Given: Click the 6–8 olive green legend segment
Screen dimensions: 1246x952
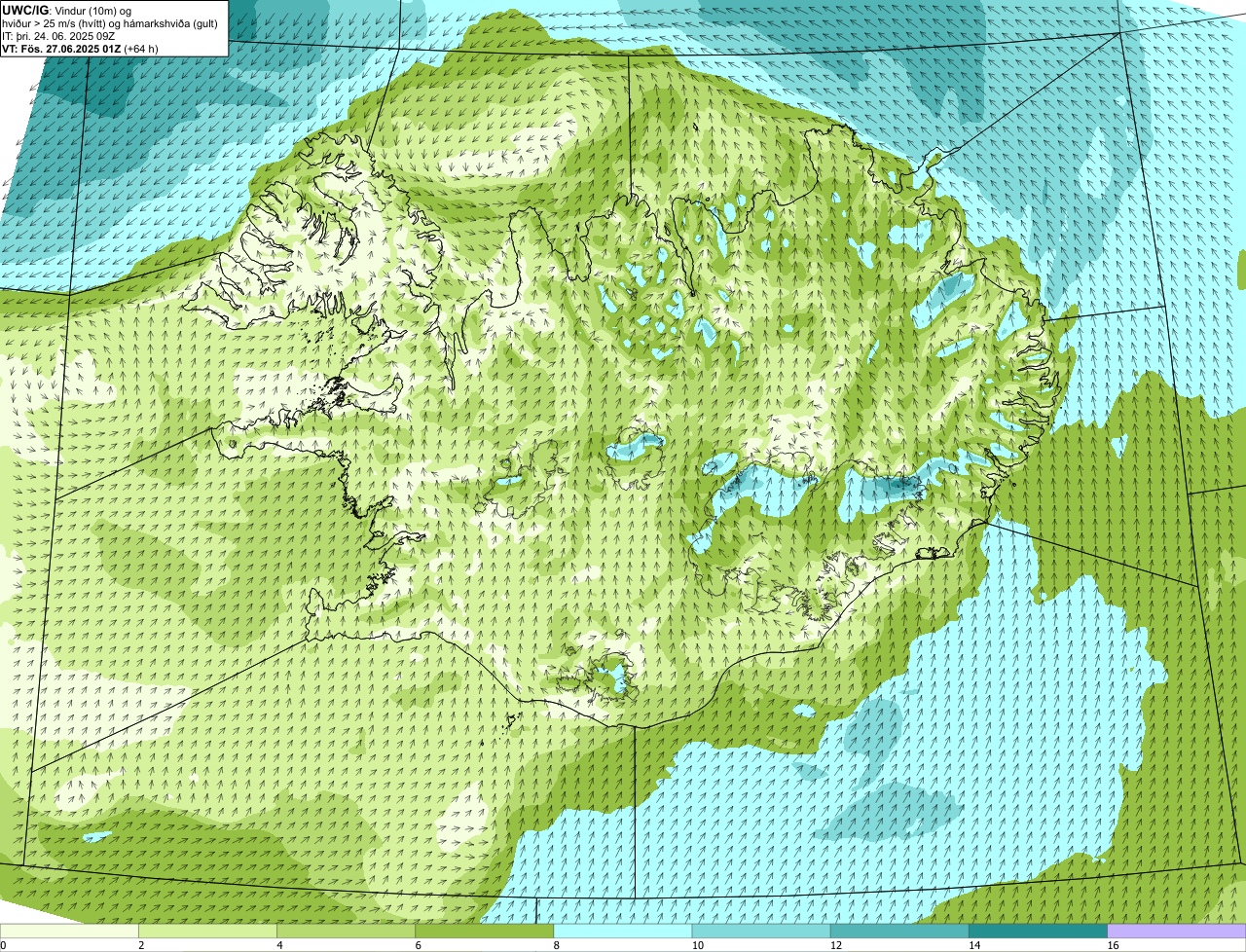Looking at the screenshot, I should pyautogui.click(x=485, y=931).
